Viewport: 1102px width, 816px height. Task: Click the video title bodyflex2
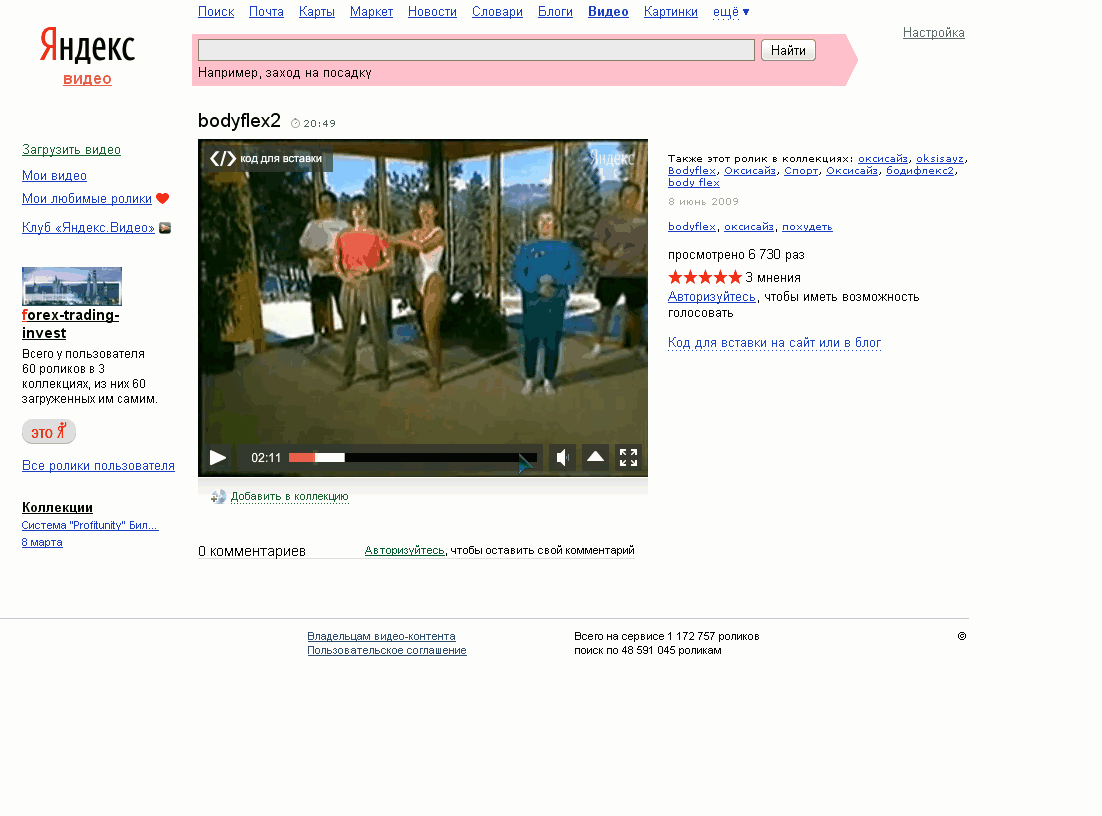coord(239,121)
